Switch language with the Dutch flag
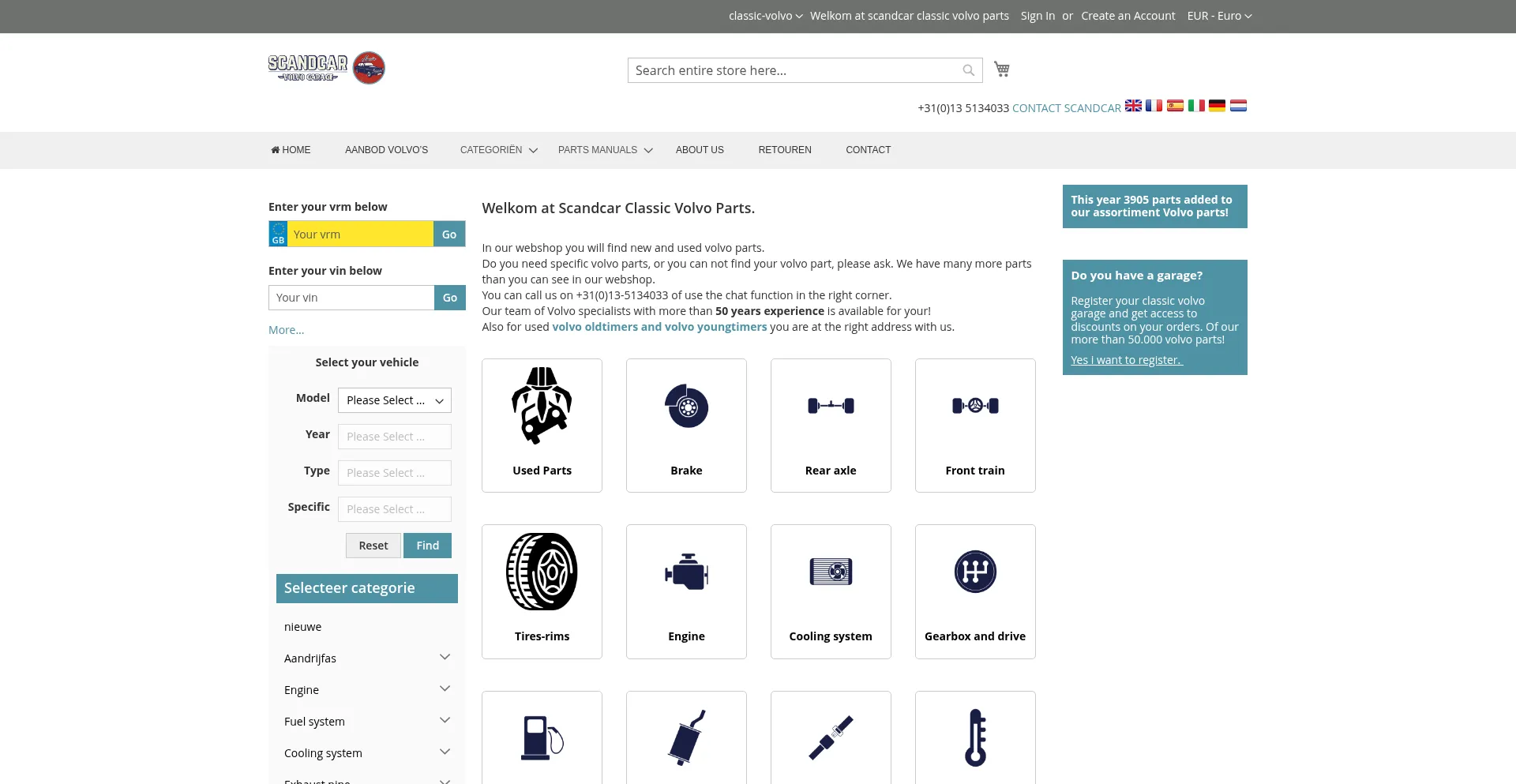The image size is (1516, 784). pyautogui.click(x=1238, y=106)
